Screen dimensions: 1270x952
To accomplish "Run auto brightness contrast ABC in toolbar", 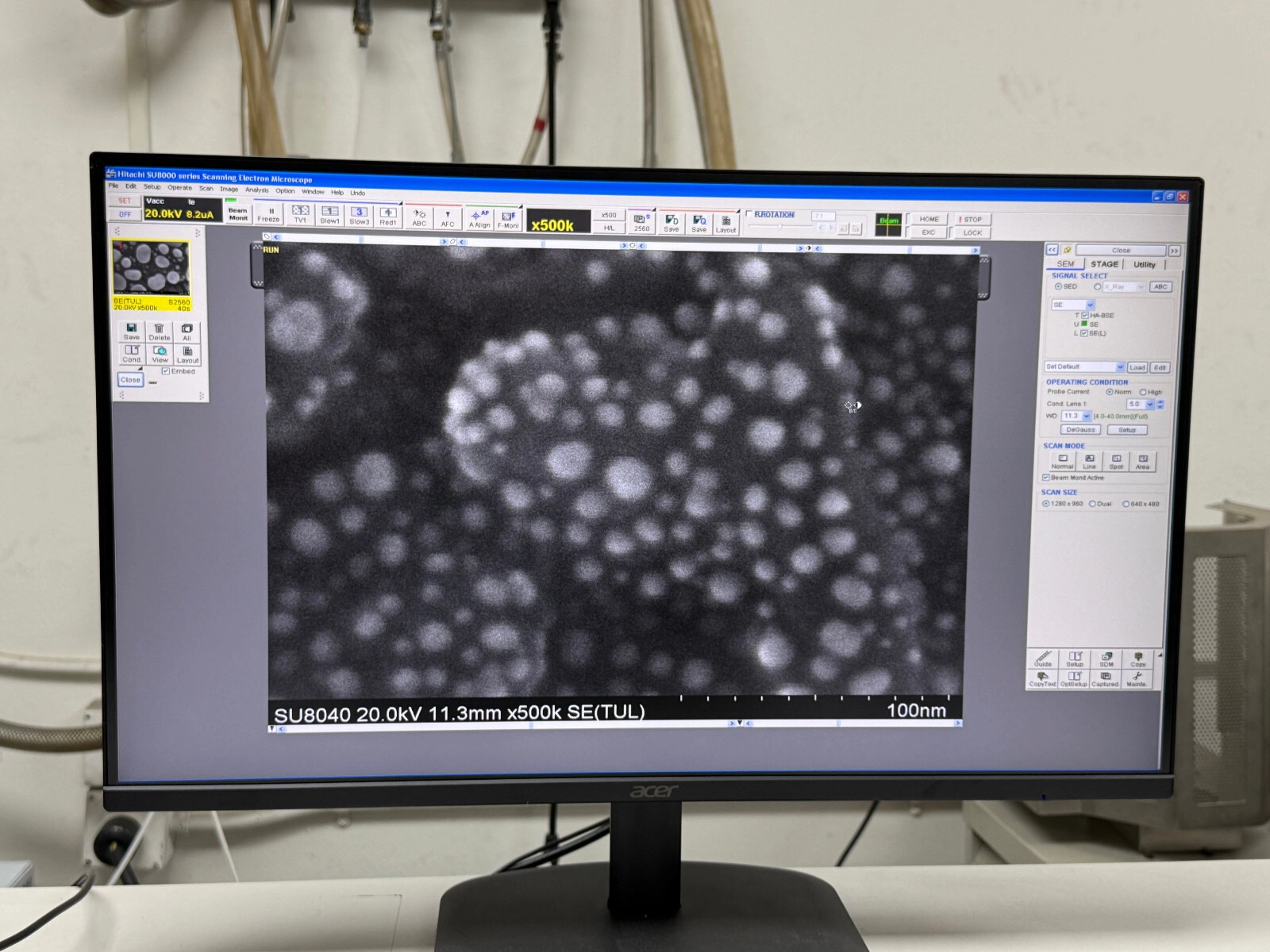I will pos(419,217).
